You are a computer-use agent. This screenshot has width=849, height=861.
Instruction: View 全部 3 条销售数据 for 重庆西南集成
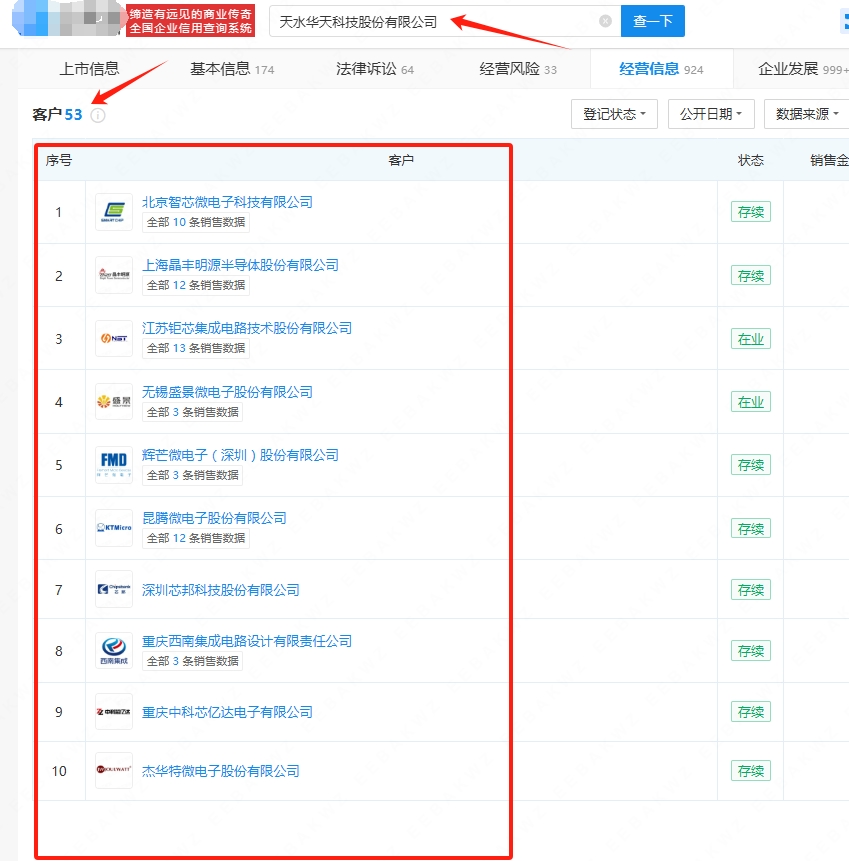pyautogui.click(x=192, y=661)
